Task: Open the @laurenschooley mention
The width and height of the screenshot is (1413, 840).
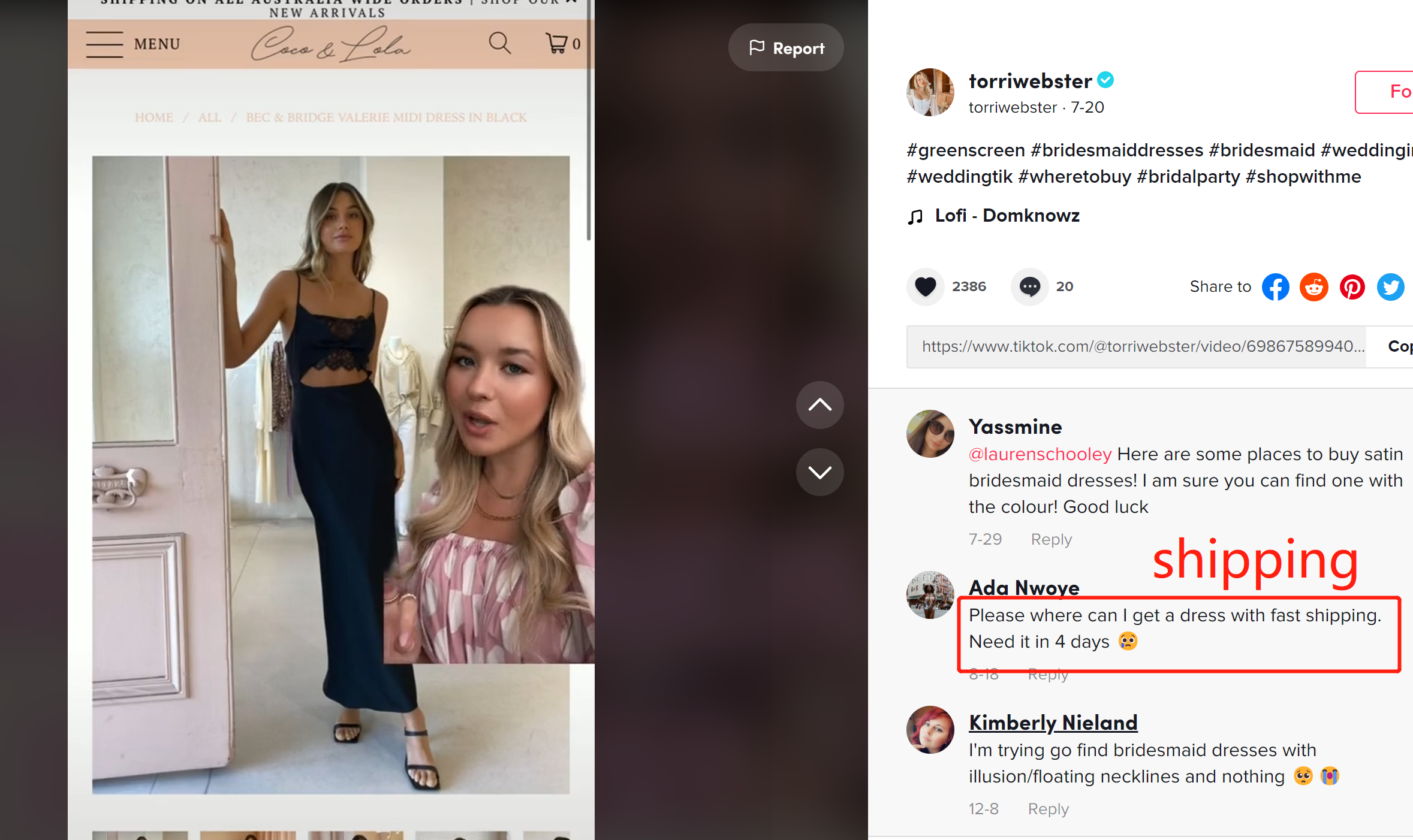Action: coord(1040,454)
